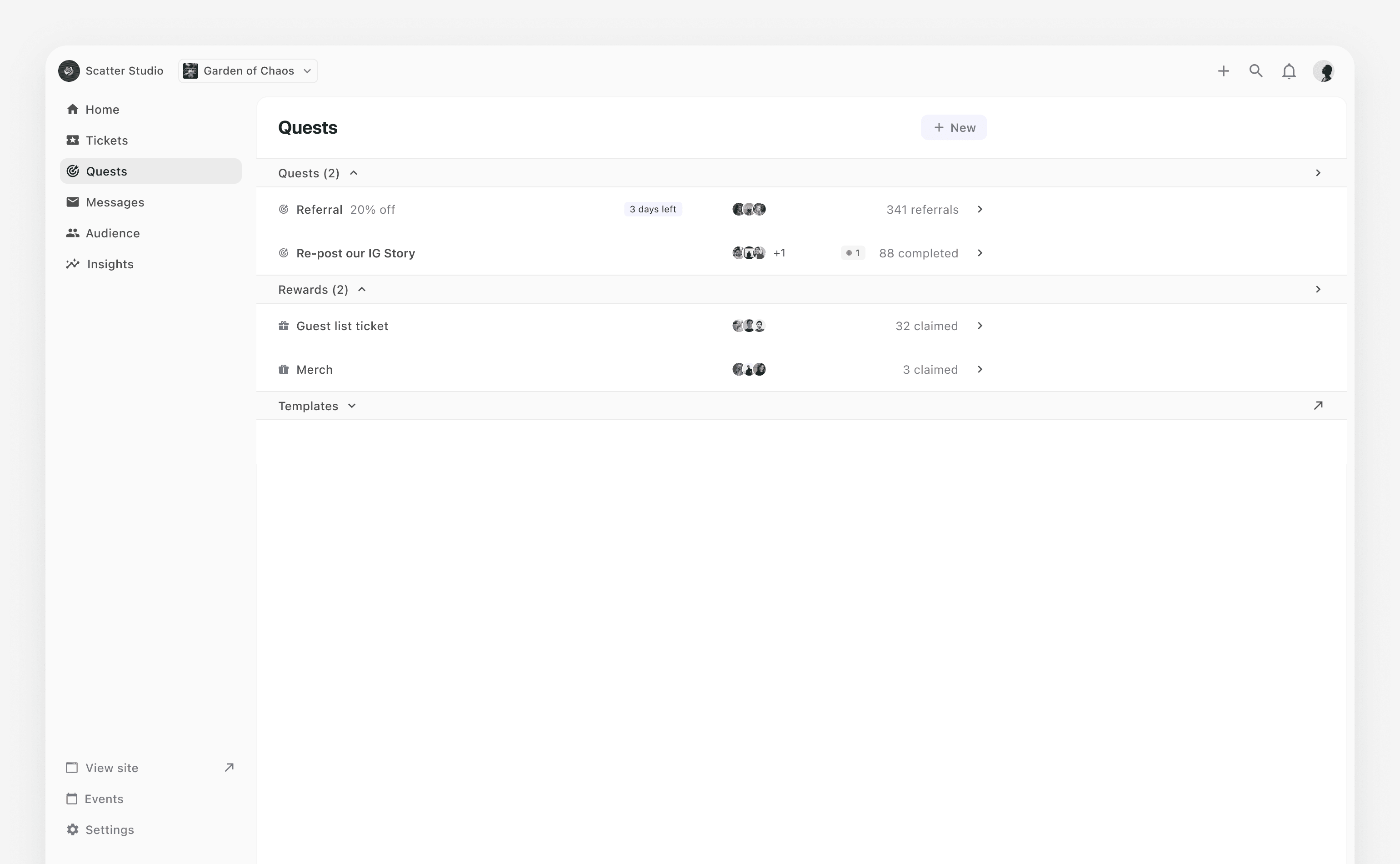This screenshot has width=1400, height=864.
Task: Collapse the Quests (2) section
Action: pos(354,173)
